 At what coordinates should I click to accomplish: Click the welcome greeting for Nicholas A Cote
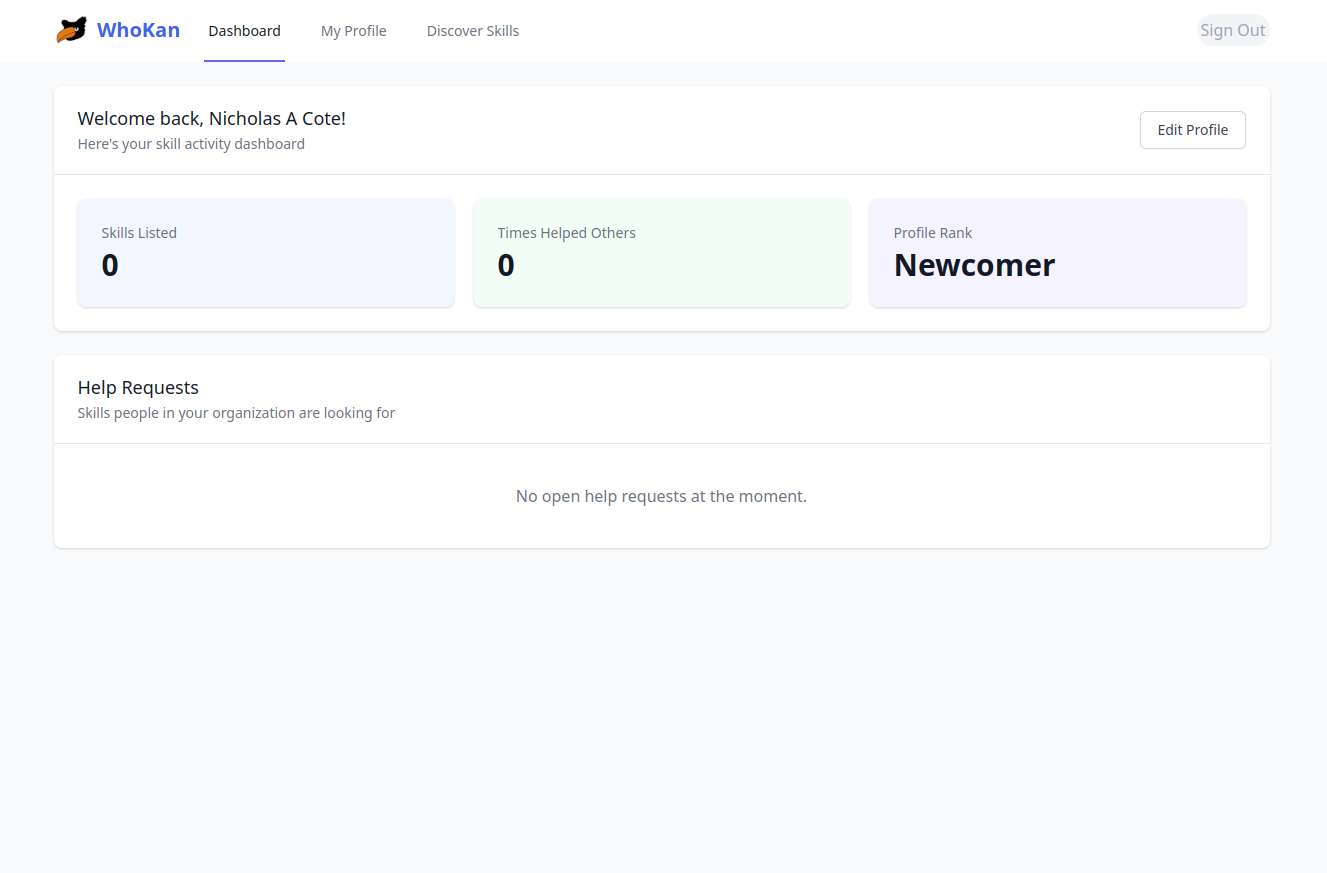[211, 118]
